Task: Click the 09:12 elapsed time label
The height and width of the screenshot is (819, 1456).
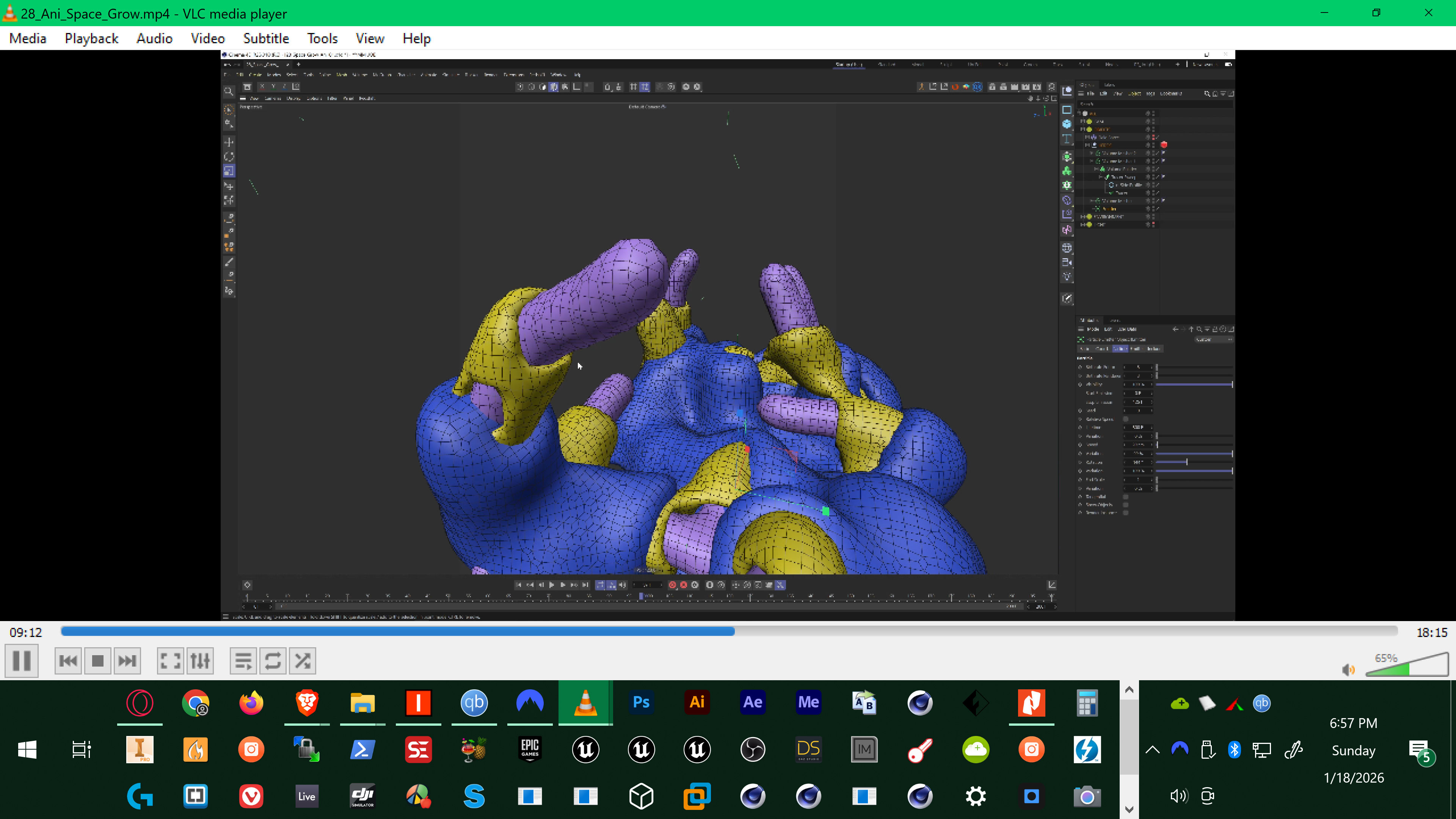Action: pos(26,632)
